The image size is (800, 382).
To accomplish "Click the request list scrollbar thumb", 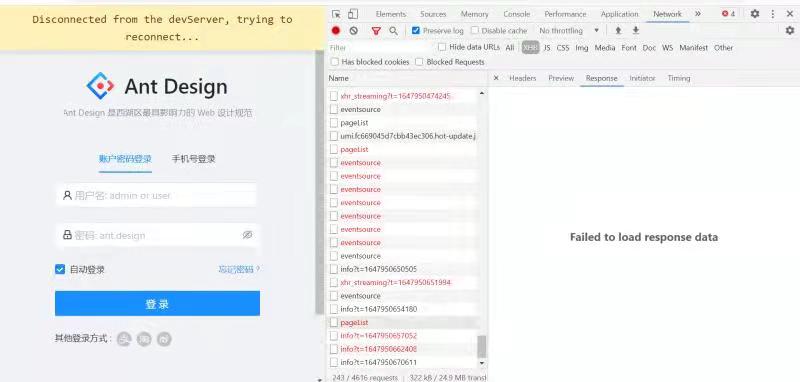I will click(482, 346).
